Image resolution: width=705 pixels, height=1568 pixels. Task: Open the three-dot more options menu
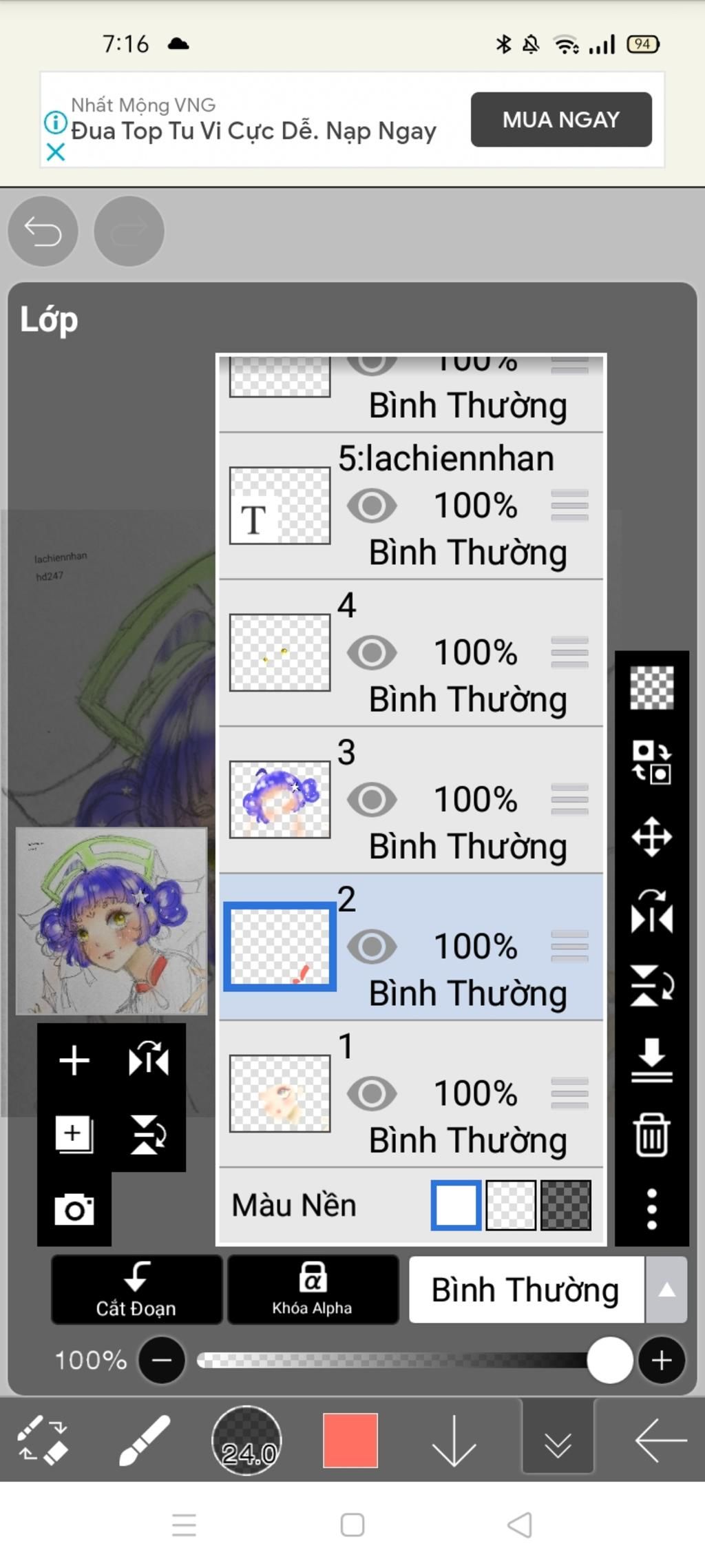click(x=651, y=1208)
